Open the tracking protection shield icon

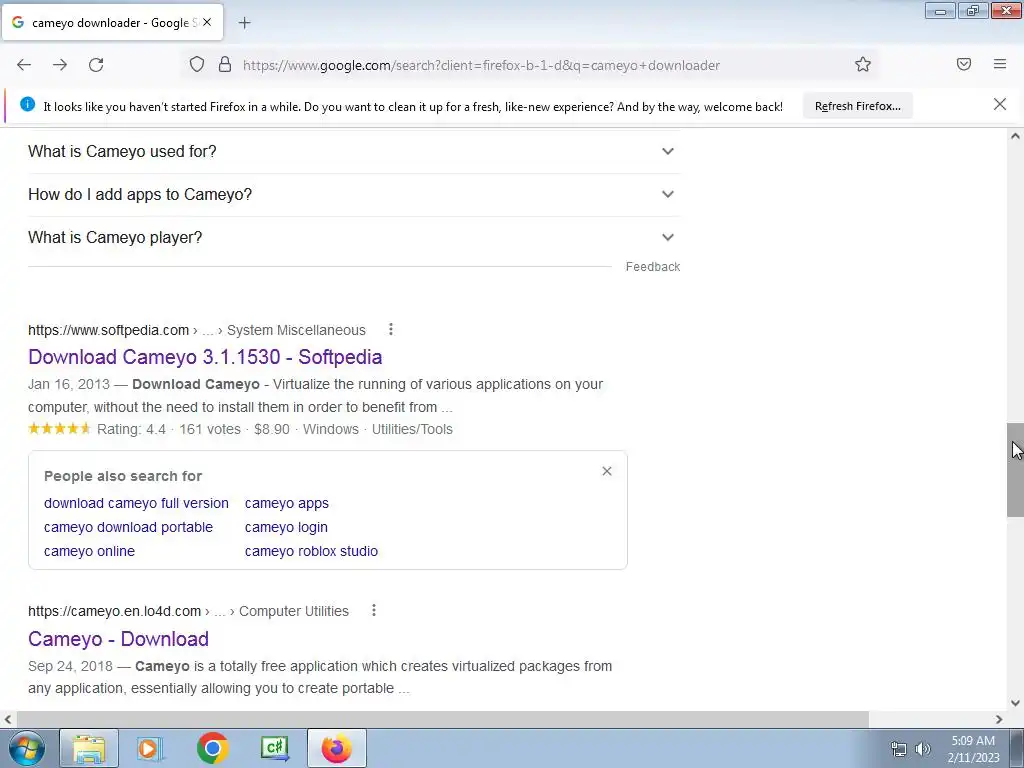197,64
